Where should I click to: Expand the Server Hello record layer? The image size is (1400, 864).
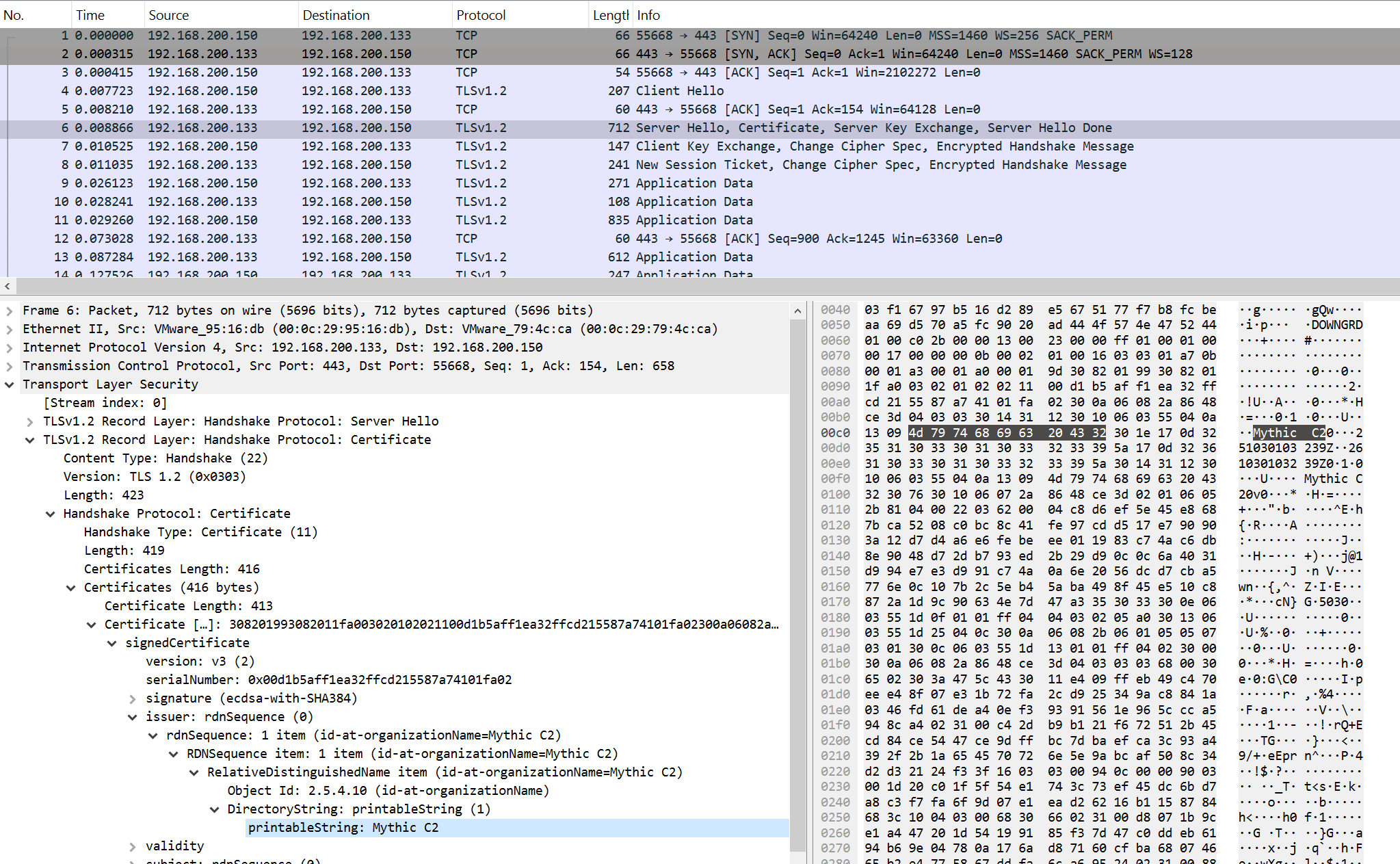tap(30, 421)
